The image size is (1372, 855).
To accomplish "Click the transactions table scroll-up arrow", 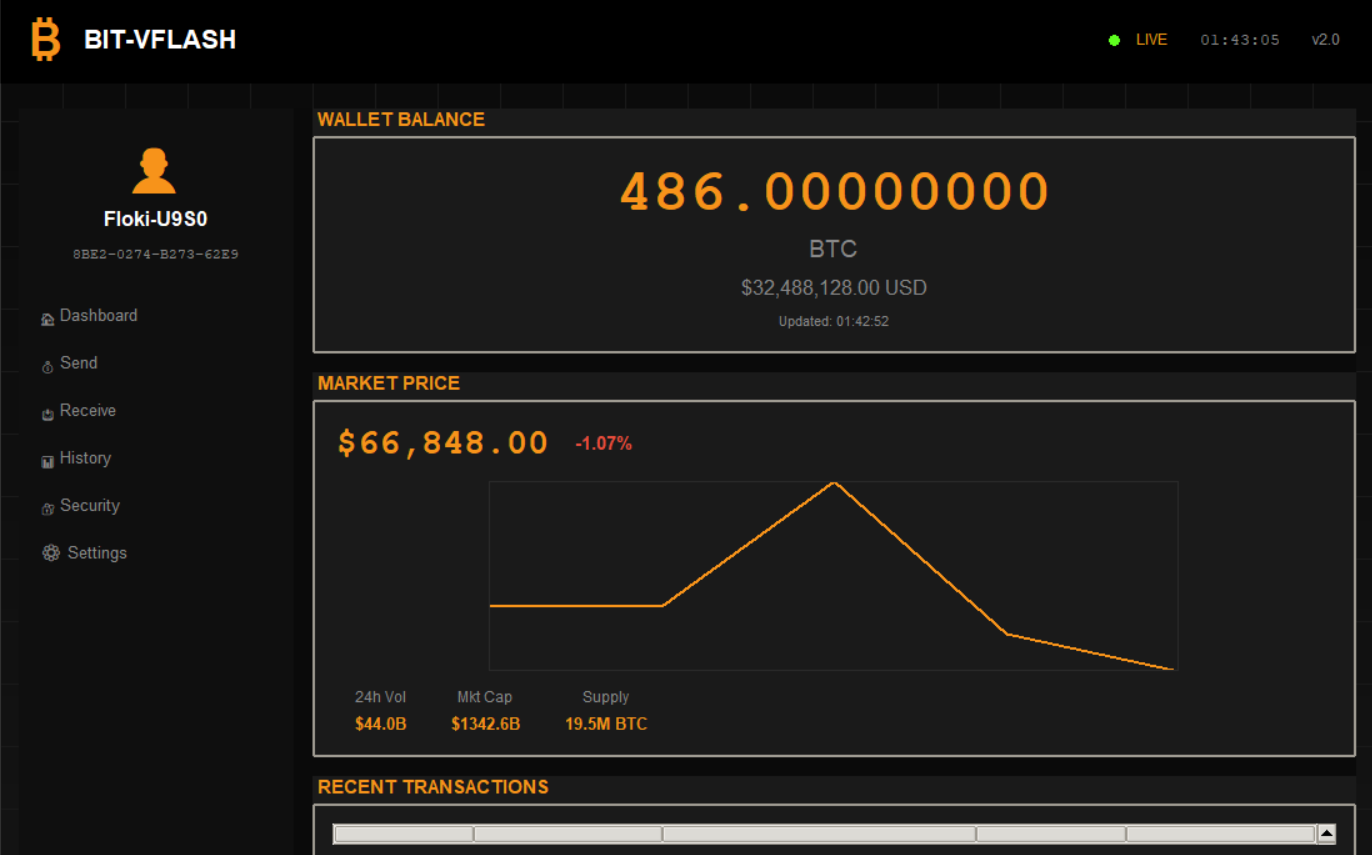I will [x=1326, y=833].
